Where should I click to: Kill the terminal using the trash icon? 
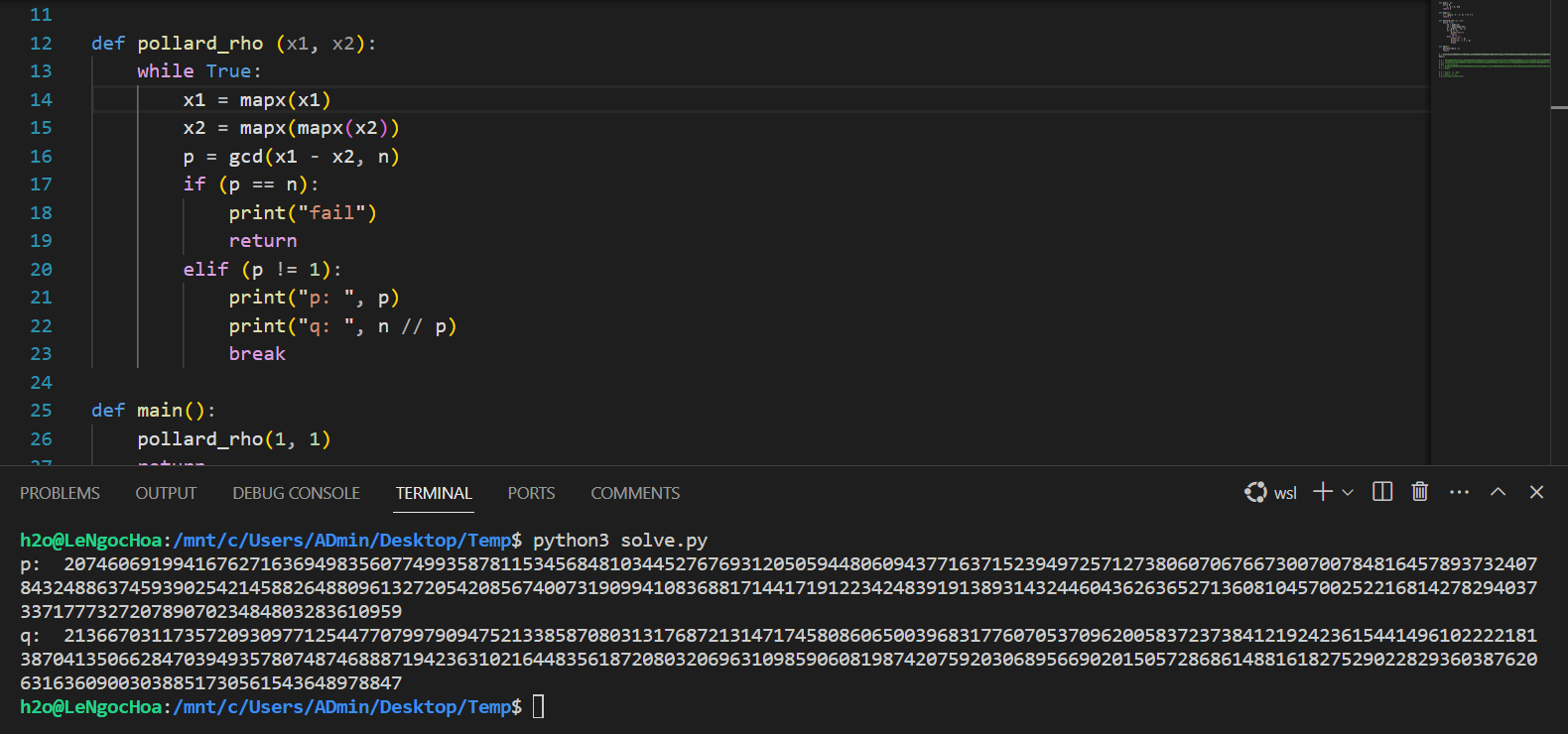click(1420, 492)
